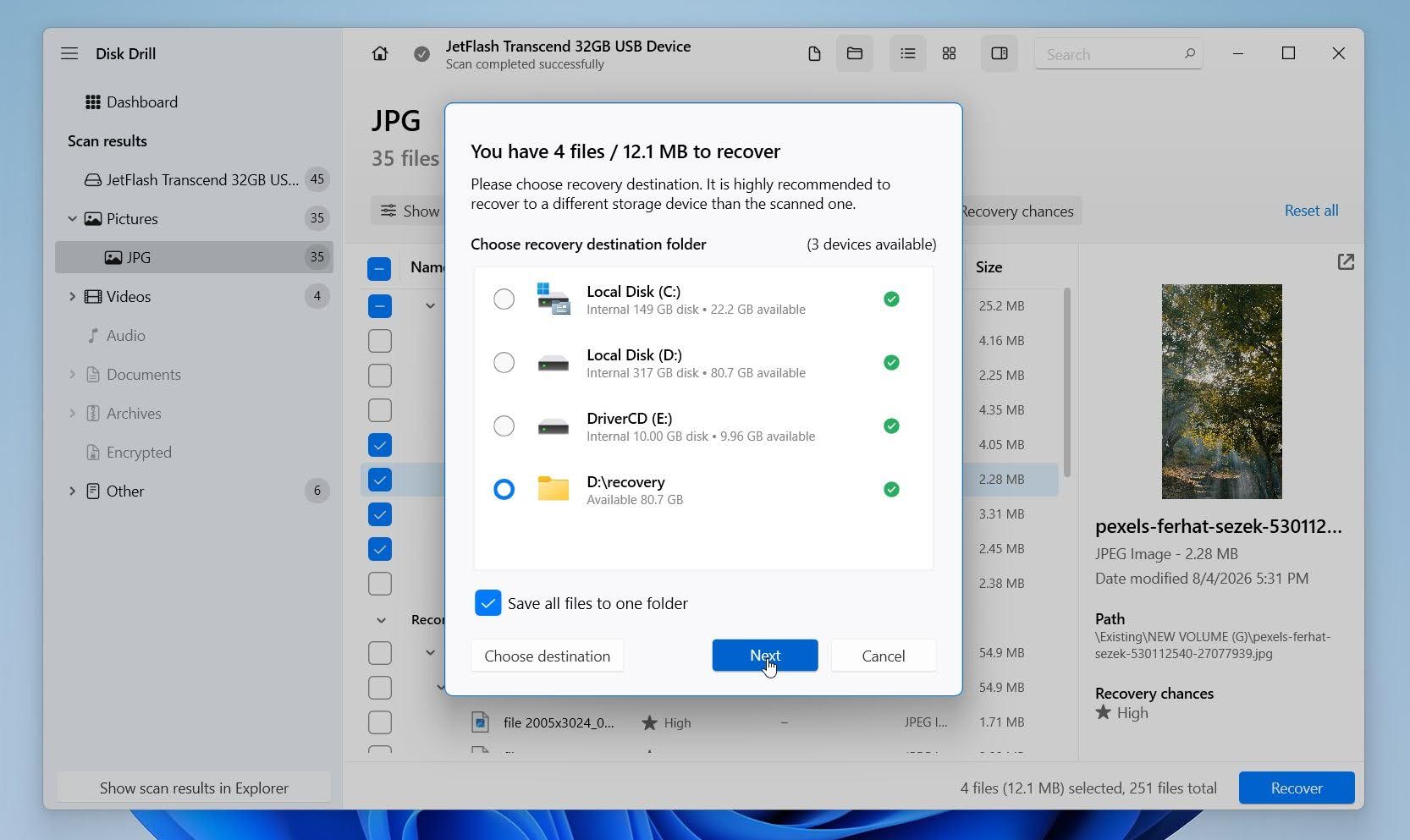1410x840 pixels.
Task: Collapse the Reconstructed group chevron
Action: click(x=381, y=620)
